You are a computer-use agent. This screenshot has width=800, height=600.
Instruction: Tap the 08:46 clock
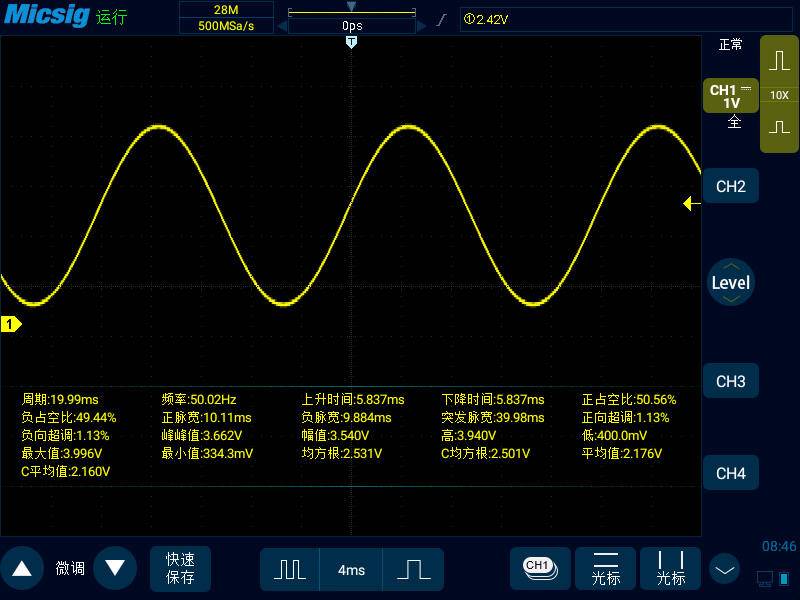tap(779, 546)
